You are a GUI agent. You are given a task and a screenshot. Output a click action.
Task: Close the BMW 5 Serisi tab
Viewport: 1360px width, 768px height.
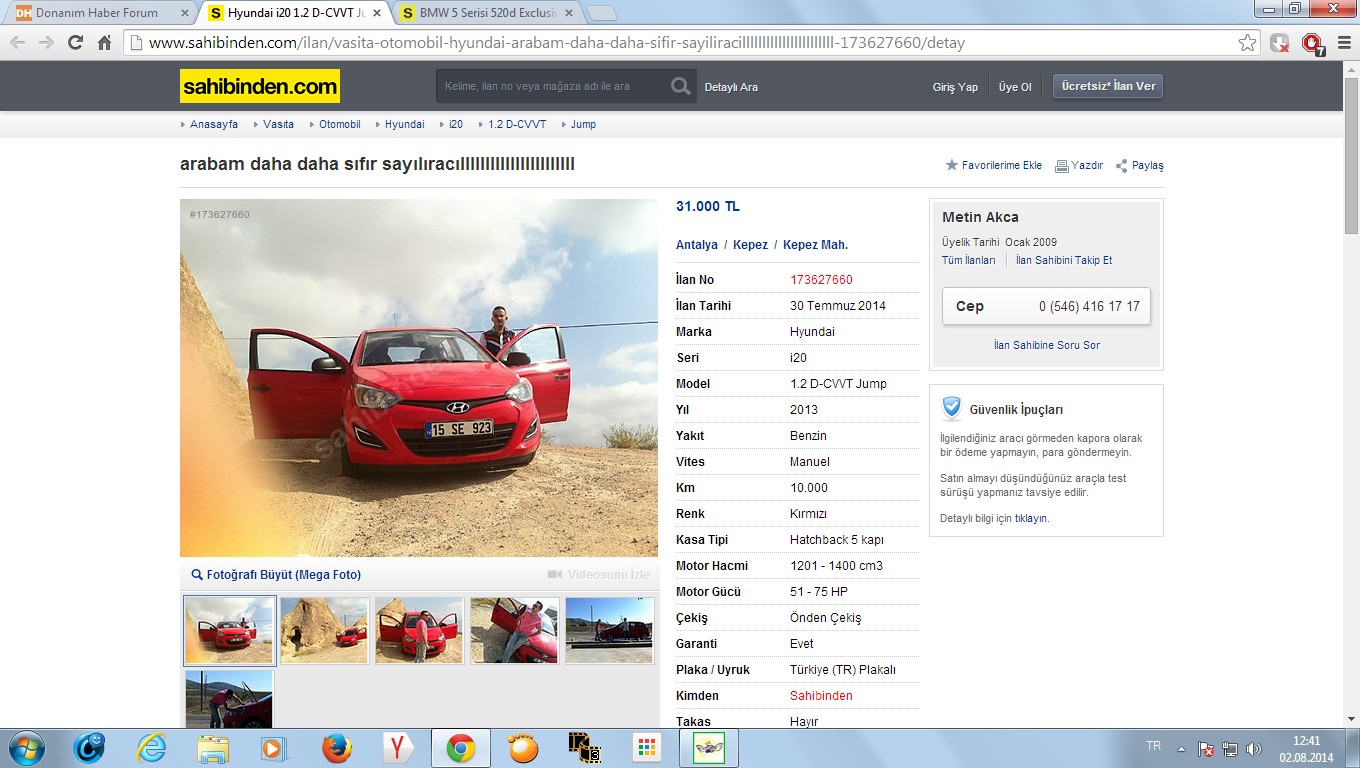[570, 13]
